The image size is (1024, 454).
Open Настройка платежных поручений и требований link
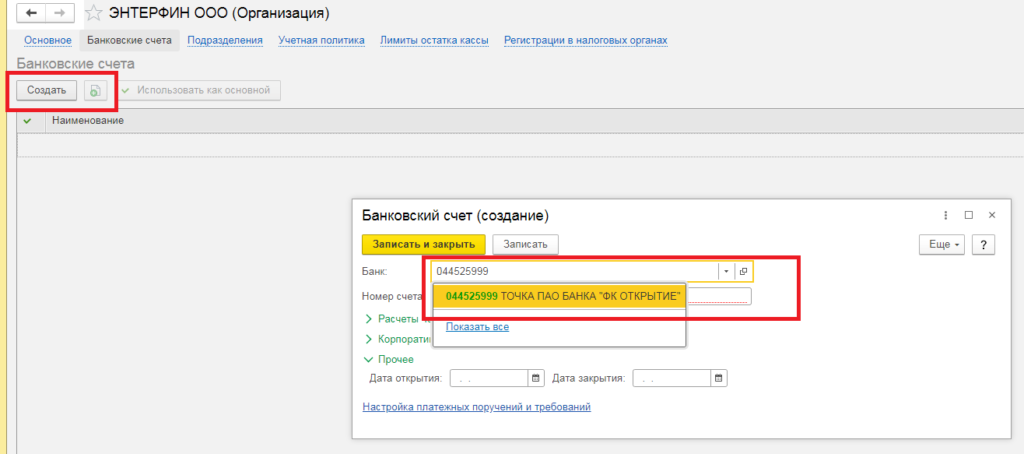pyautogui.click(x=477, y=407)
